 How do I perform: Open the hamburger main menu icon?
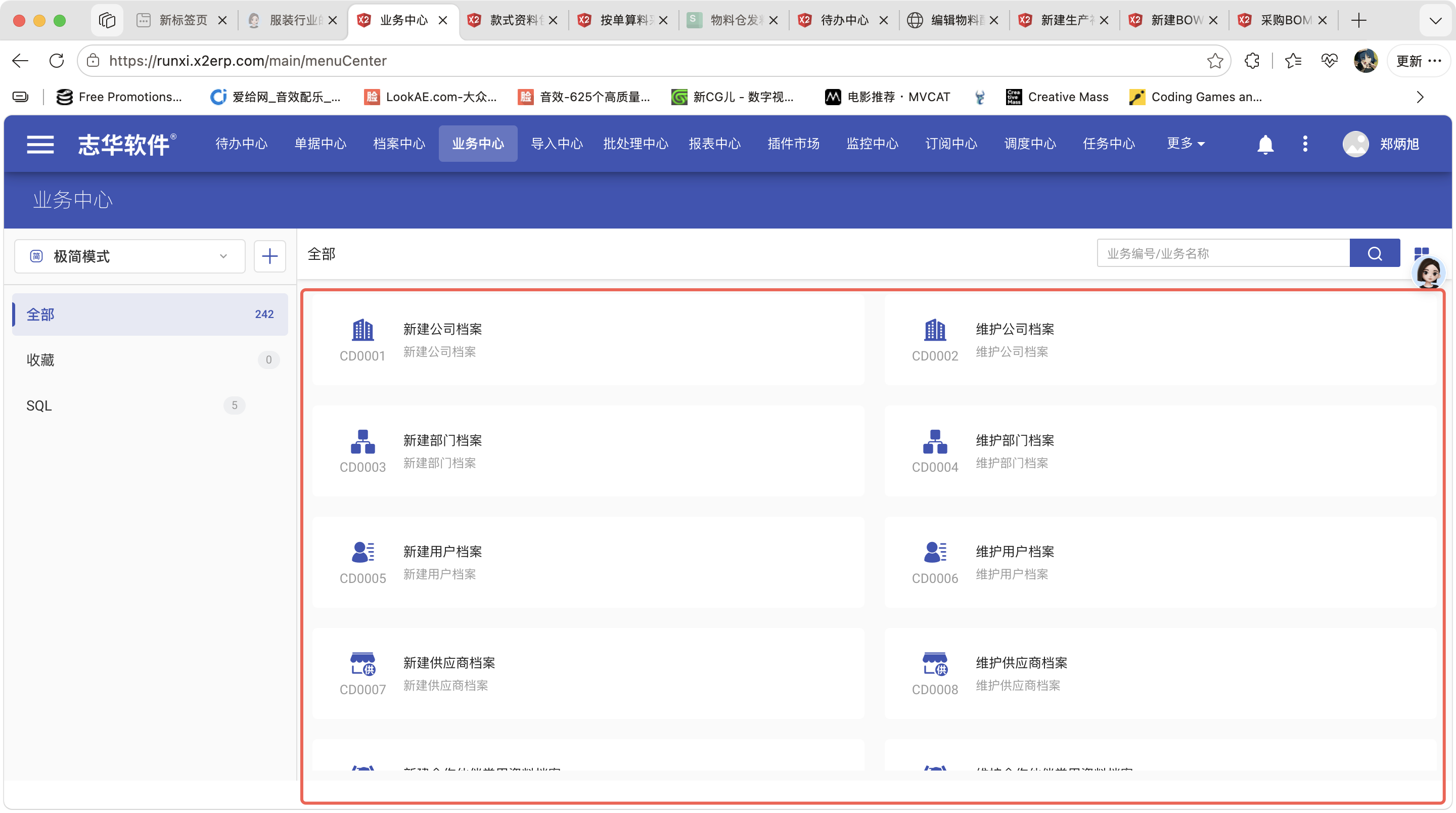[x=40, y=144]
